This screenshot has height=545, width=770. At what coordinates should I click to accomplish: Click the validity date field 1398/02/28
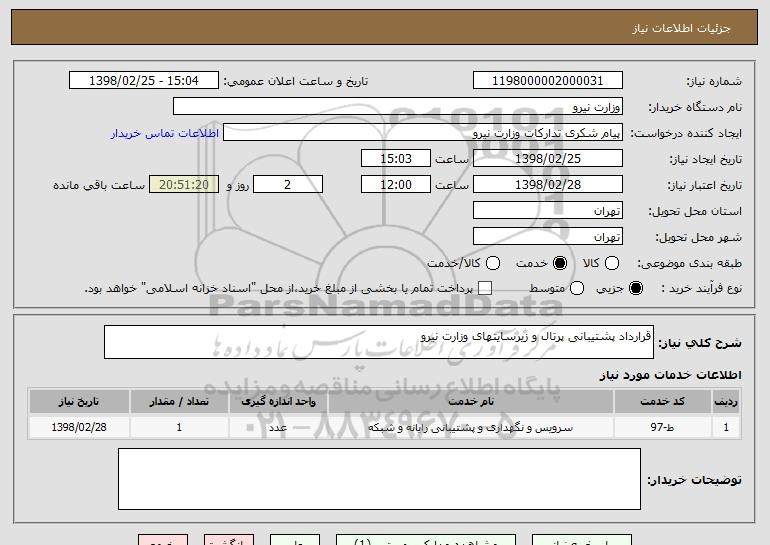548,185
